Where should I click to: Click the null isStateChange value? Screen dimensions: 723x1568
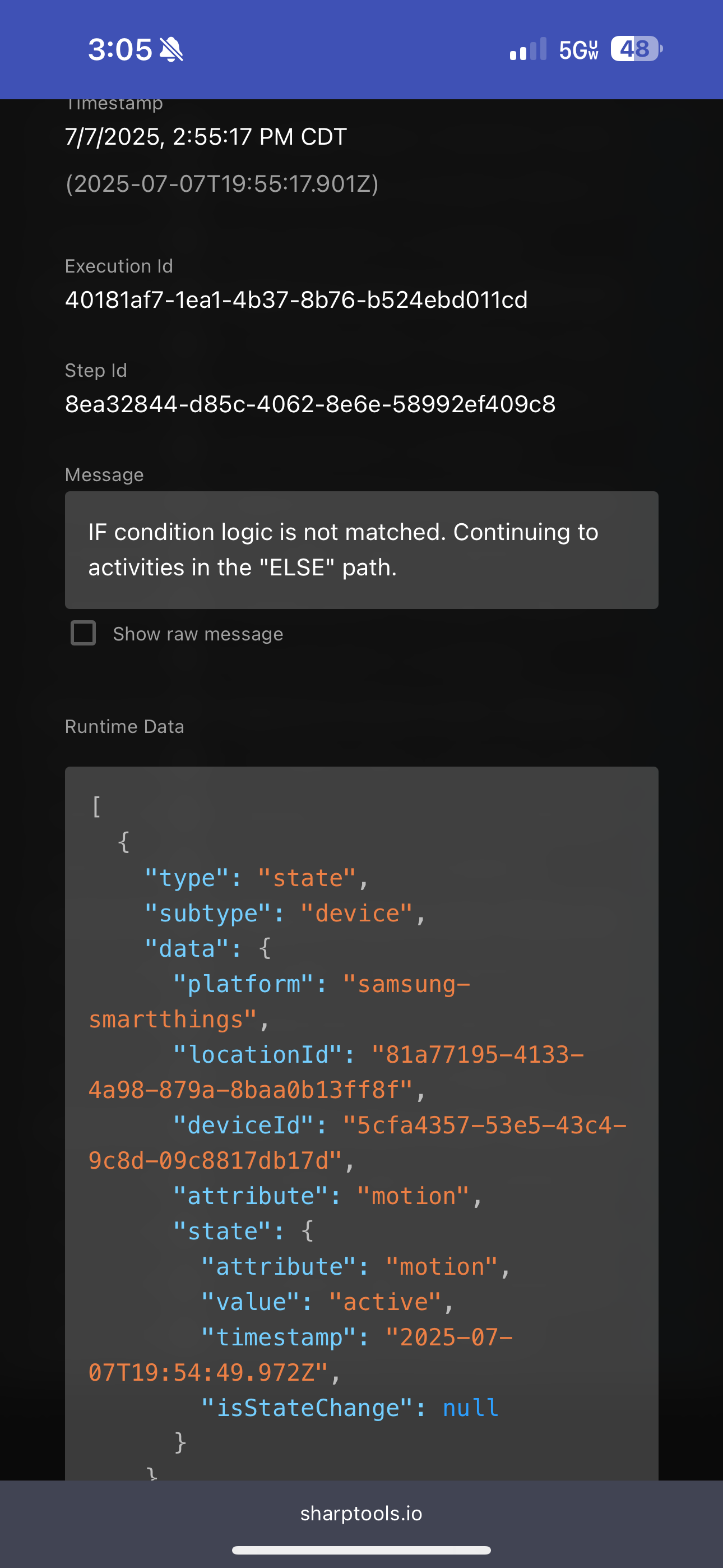pyautogui.click(x=470, y=1407)
